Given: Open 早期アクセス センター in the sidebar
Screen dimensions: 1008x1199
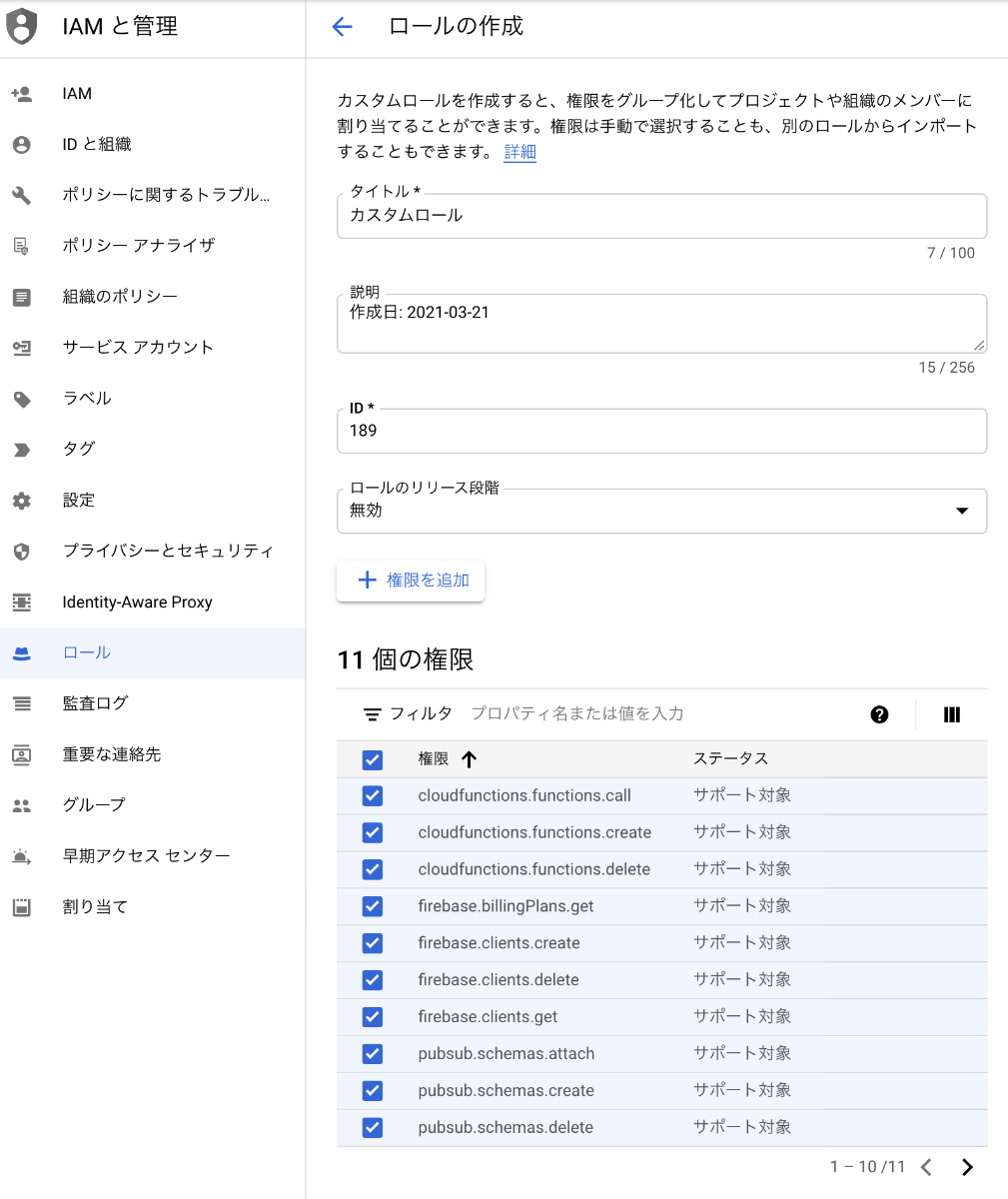Looking at the screenshot, I should click(153, 856).
